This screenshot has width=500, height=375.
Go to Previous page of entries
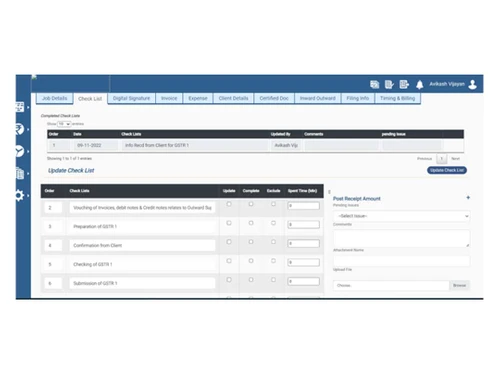tap(424, 159)
